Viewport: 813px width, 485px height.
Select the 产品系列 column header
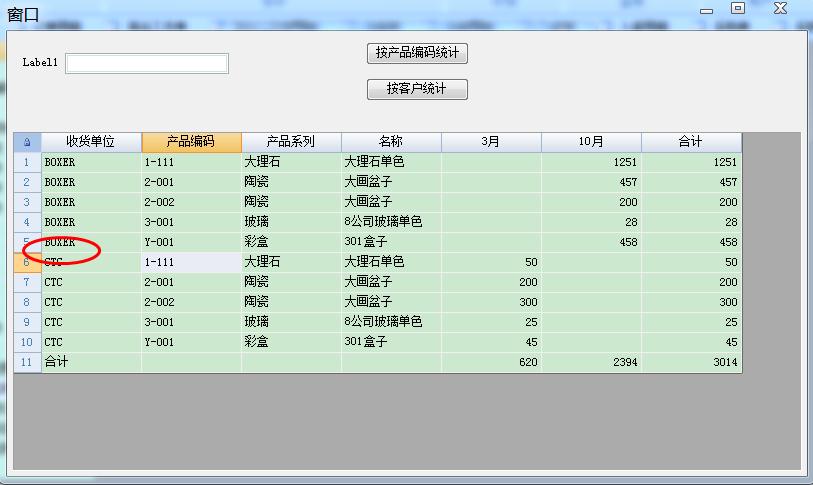[291, 142]
